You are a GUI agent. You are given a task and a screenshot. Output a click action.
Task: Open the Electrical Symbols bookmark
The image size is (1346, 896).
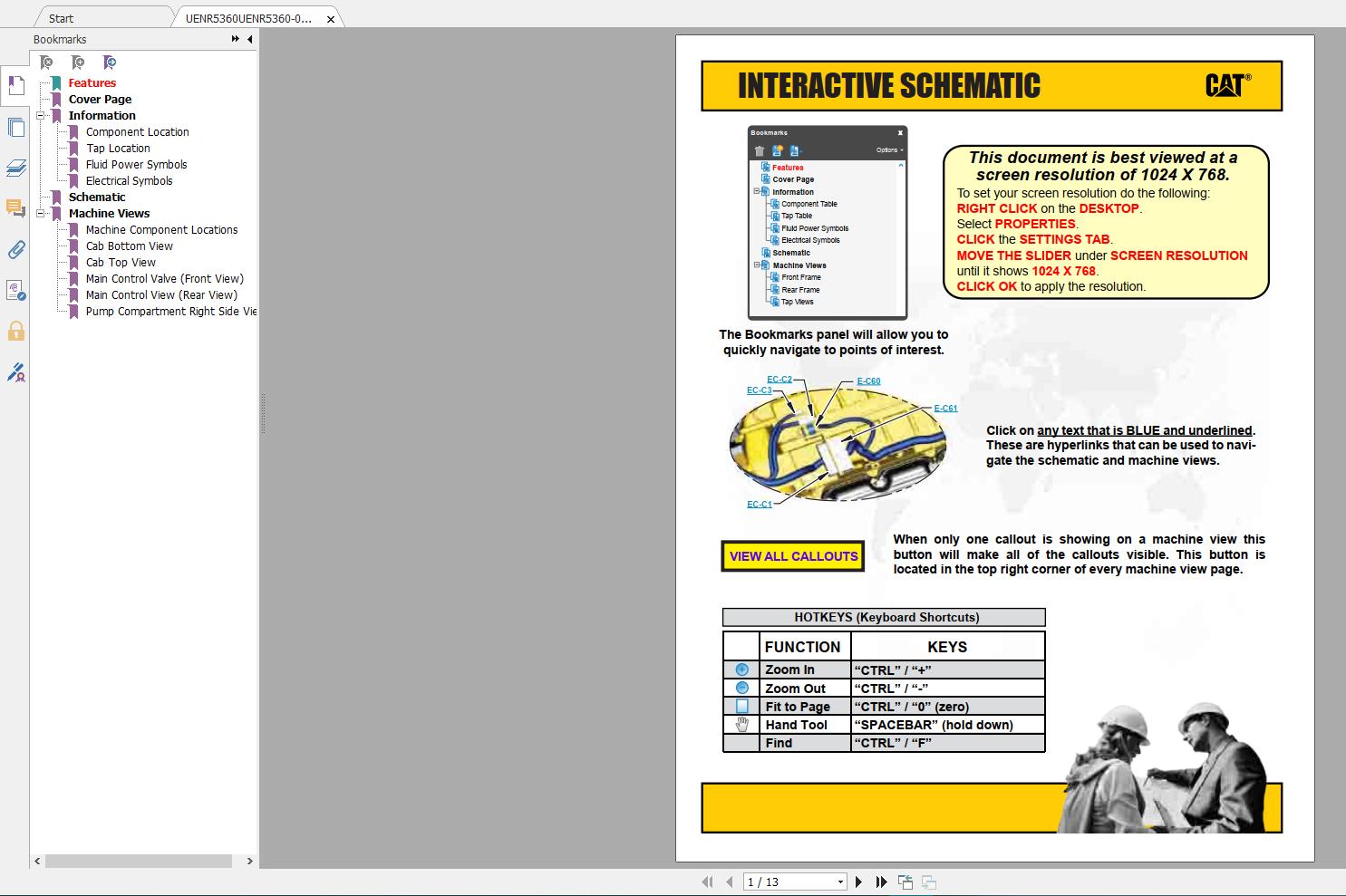pyautogui.click(x=129, y=180)
